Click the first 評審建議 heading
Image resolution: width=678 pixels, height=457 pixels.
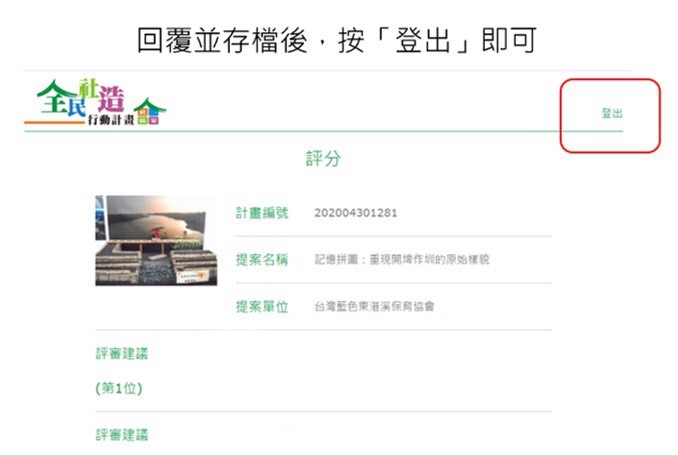122,354
